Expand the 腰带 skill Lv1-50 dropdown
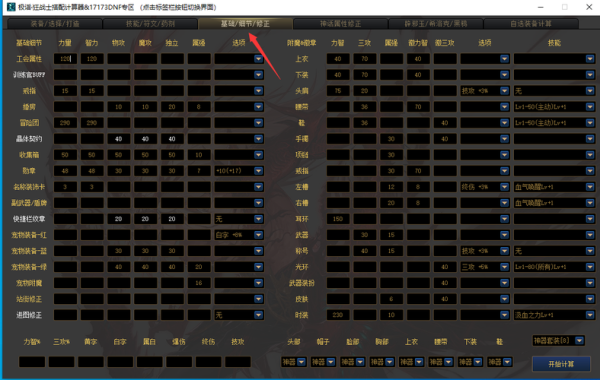The height and width of the screenshot is (380, 600). click(x=554, y=107)
